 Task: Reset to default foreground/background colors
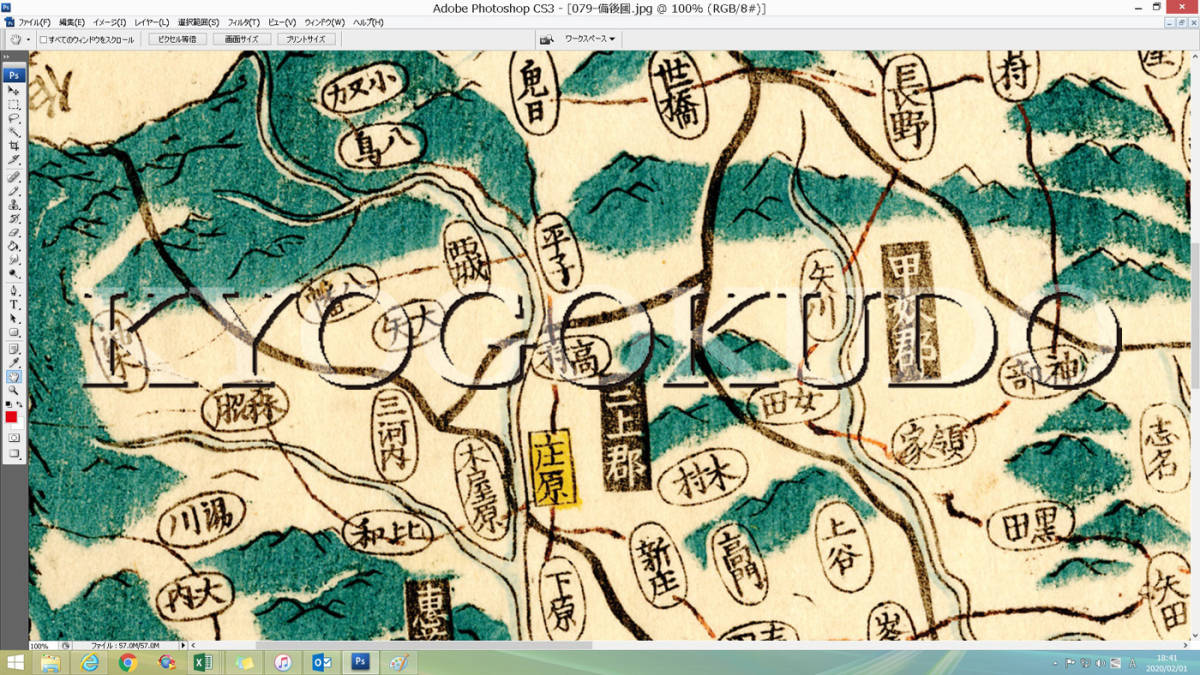[x=8, y=402]
